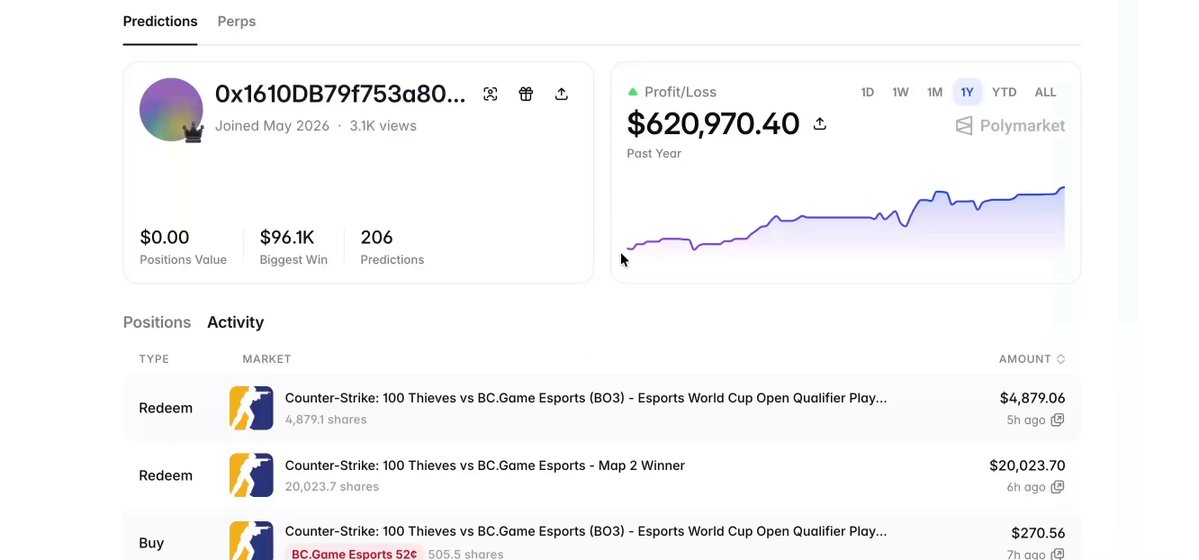This screenshot has width=1199, height=560.
Task: Click '4,879.1 shares' text
Action: pos(326,419)
